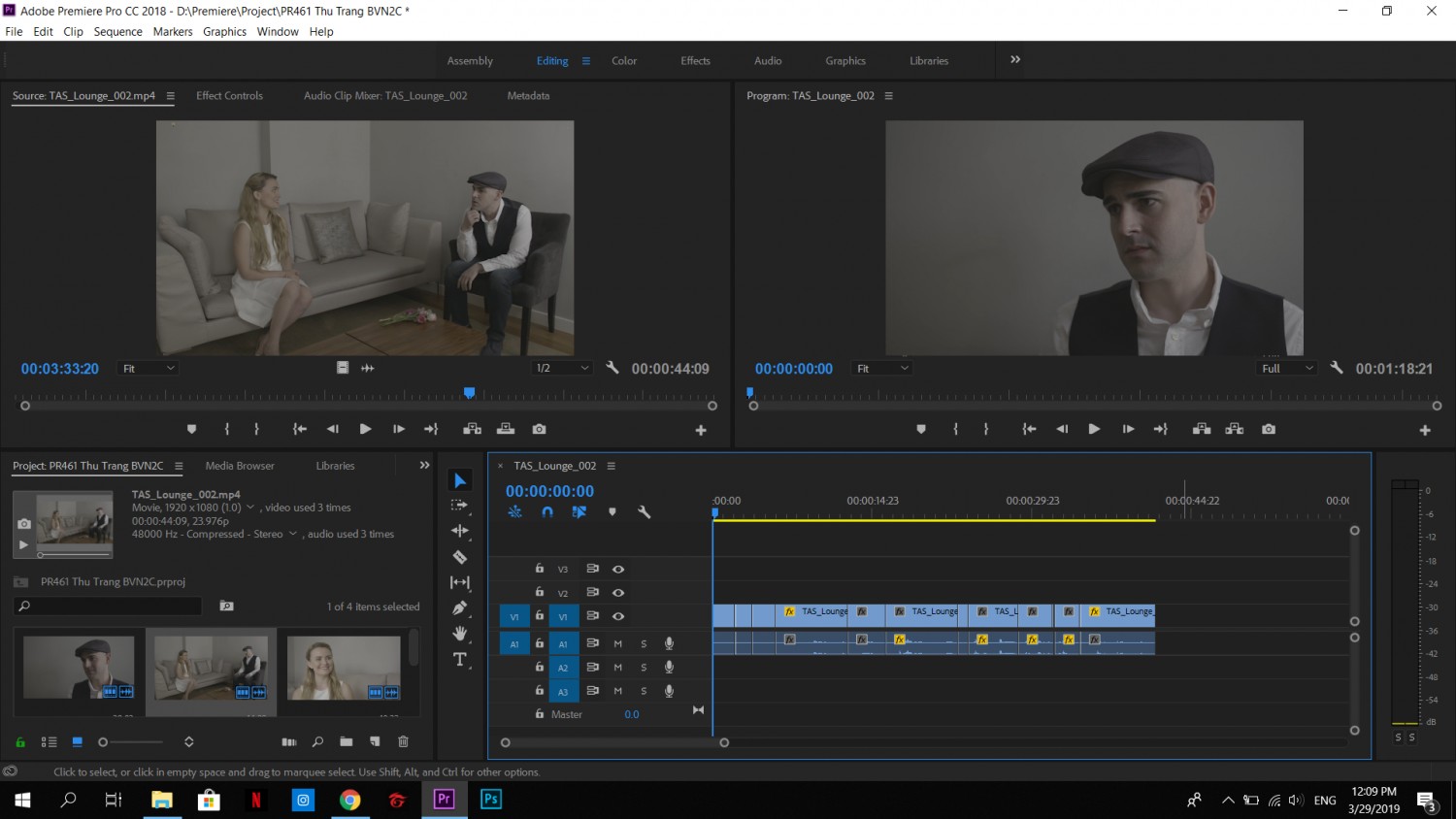Select the Pen tool

[460, 608]
